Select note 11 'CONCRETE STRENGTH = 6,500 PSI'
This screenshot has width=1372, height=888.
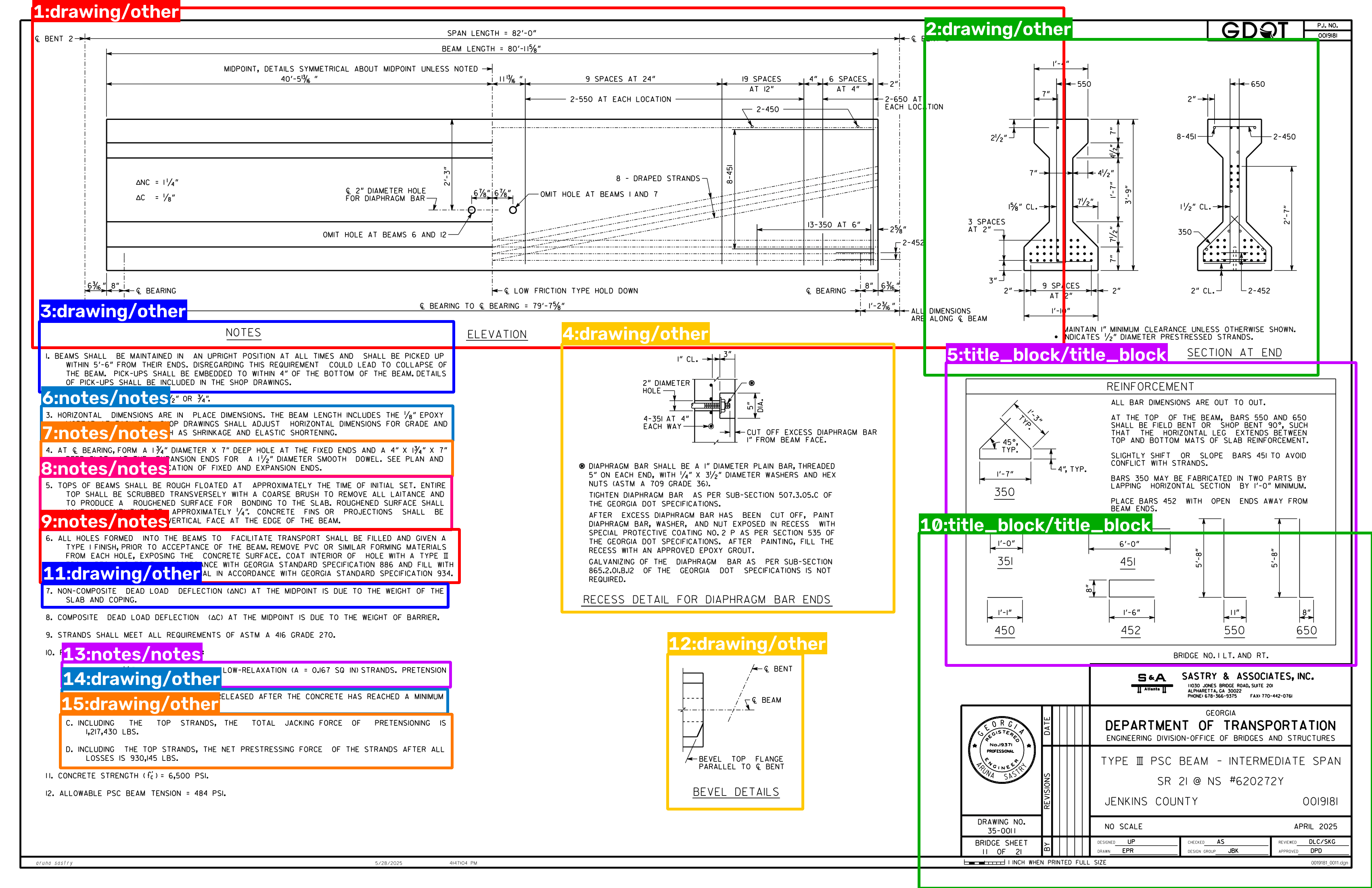pos(127,775)
